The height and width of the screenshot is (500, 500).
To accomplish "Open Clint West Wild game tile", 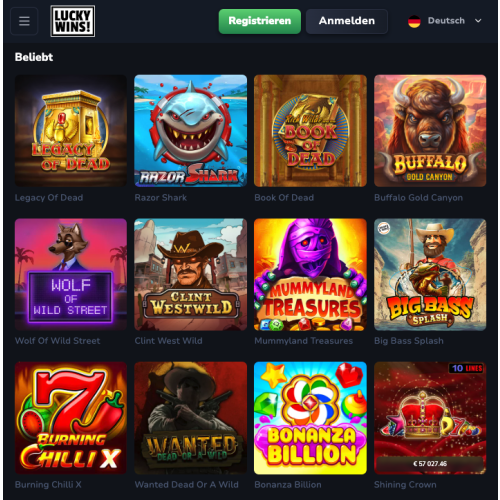I will point(190,274).
